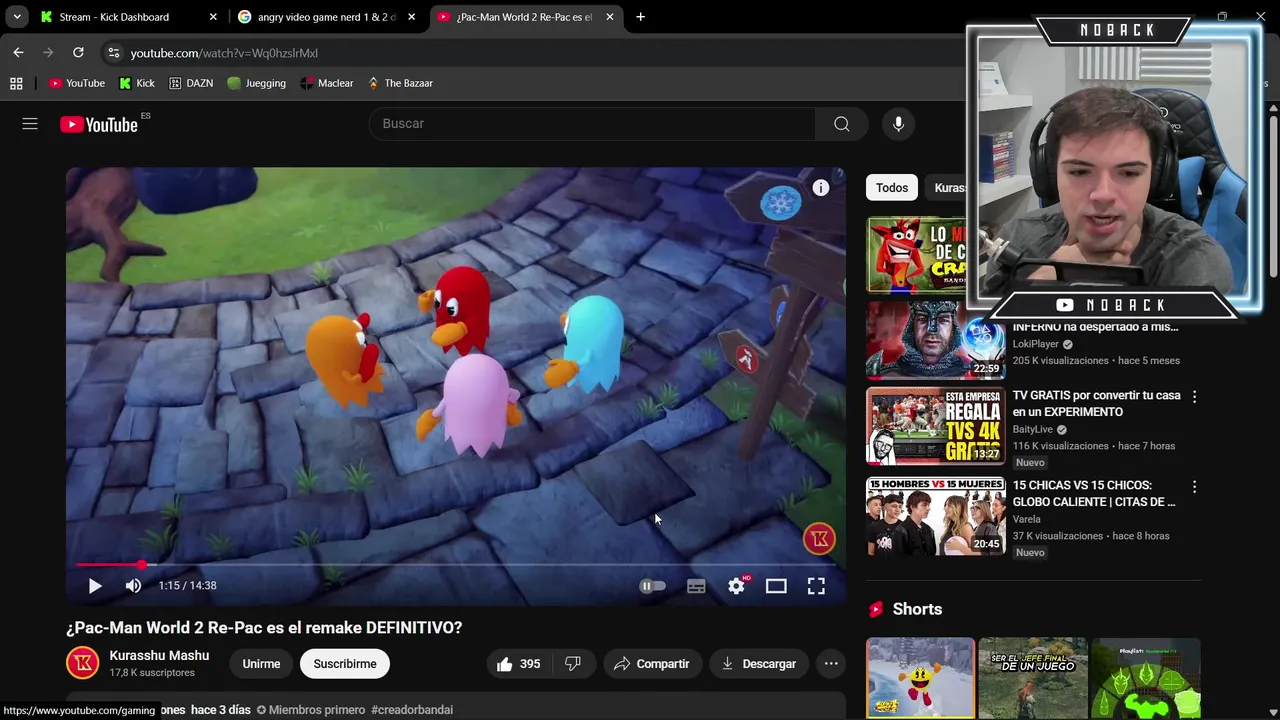Screen dimensions: 1280x720
Task: Open 15 CHICAS VS 15 CHICOS video
Action: [x=1094, y=494]
